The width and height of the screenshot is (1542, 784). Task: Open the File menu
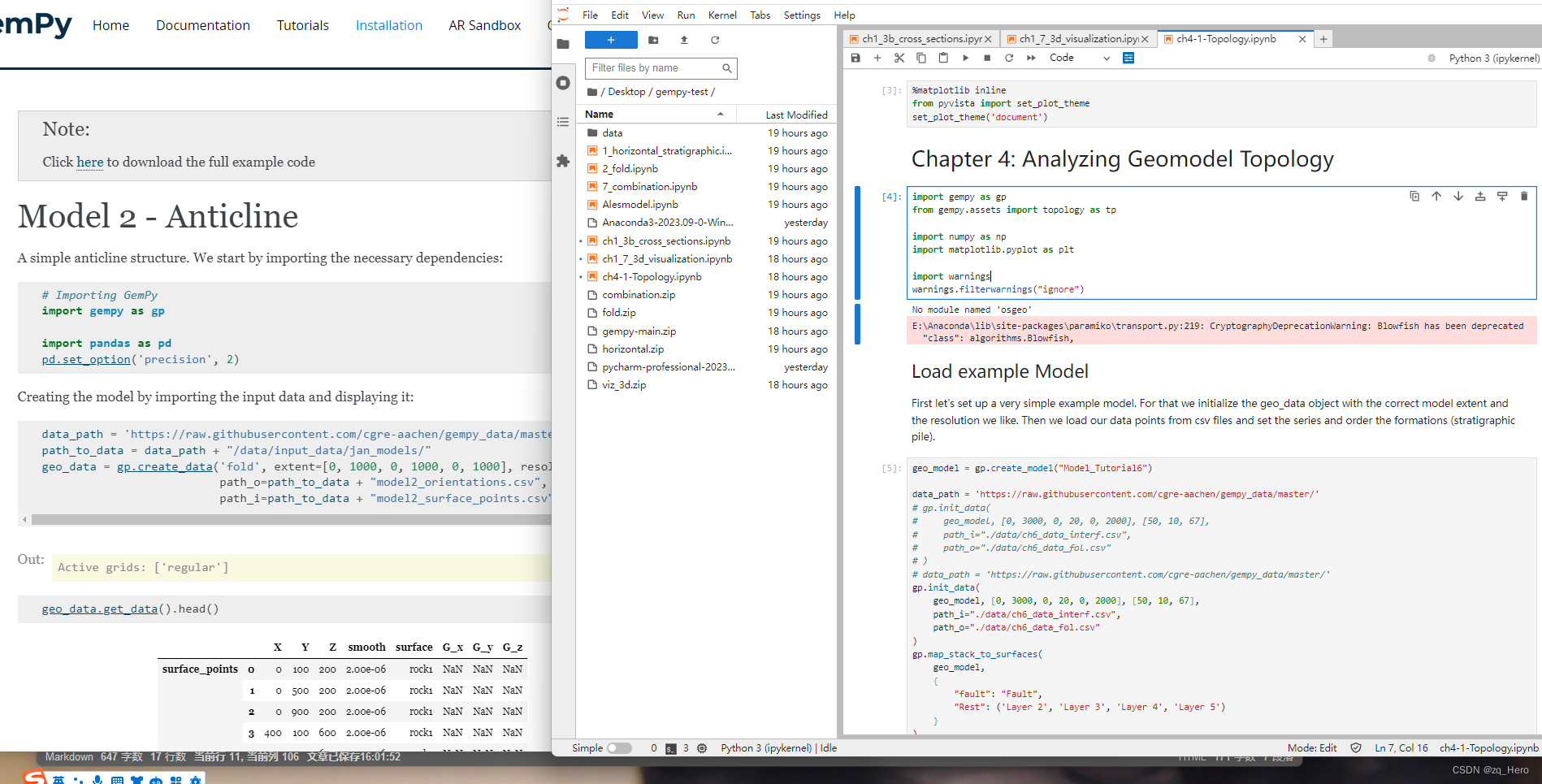coord(590,15)
